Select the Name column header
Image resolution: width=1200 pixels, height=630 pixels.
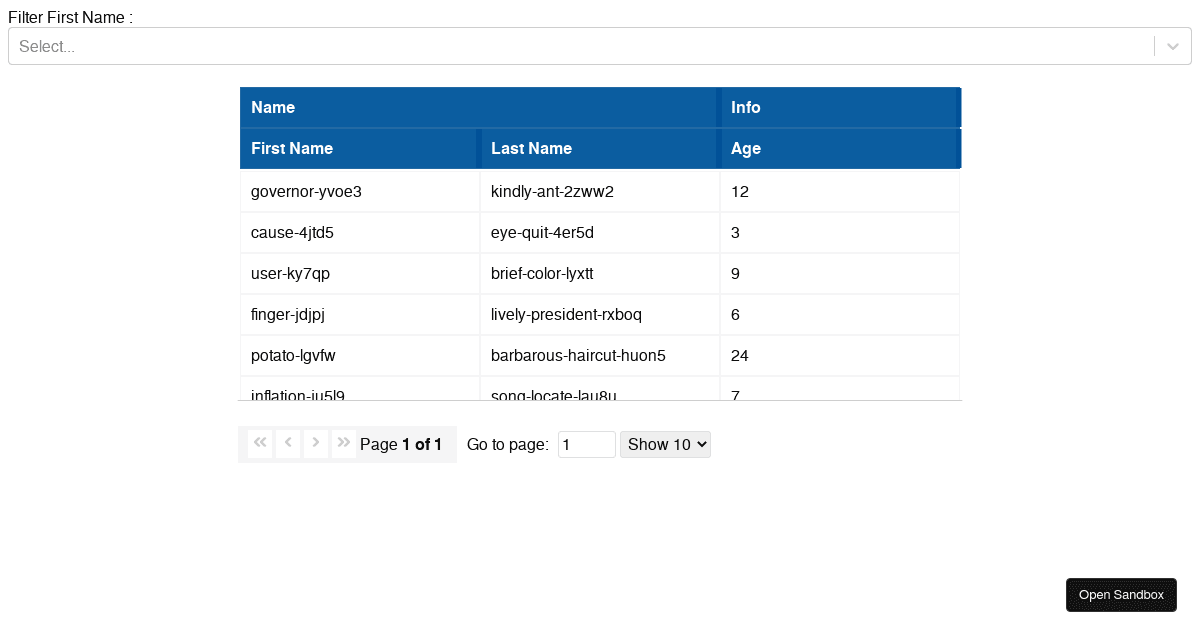[478, 107]
